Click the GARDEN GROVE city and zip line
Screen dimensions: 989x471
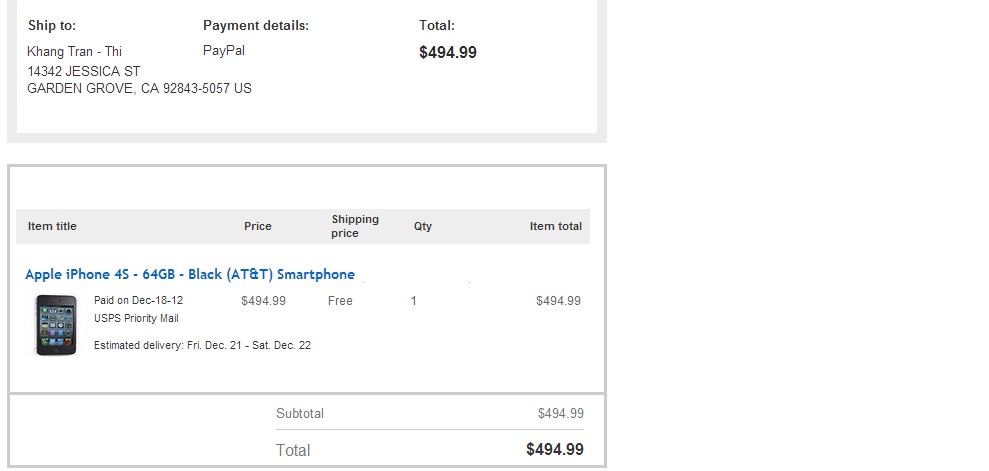pos(139,88)
